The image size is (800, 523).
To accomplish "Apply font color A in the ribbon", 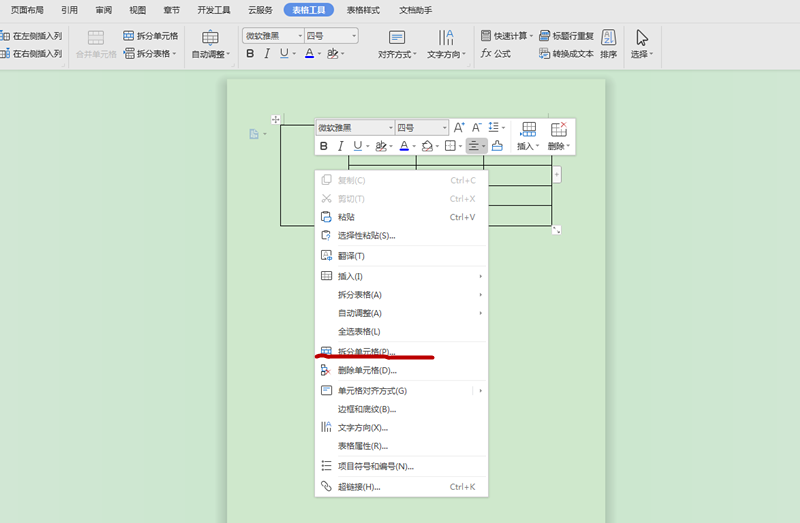I will [309, 54].
